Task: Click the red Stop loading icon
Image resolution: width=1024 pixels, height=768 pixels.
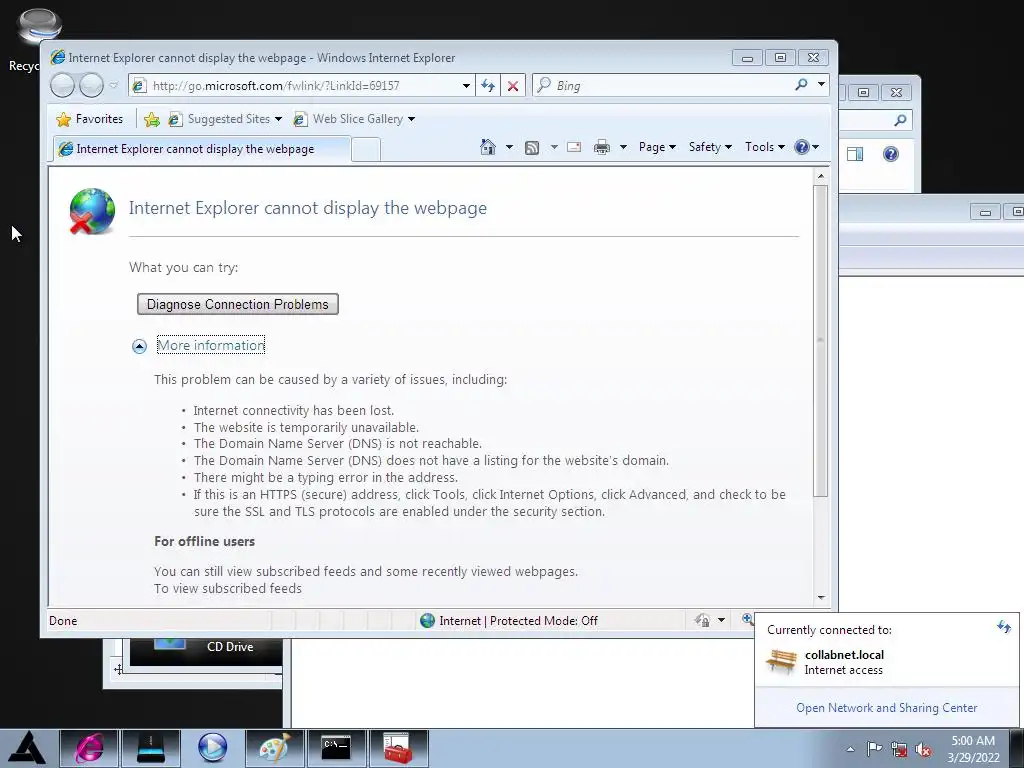Action: pos(513,86)
